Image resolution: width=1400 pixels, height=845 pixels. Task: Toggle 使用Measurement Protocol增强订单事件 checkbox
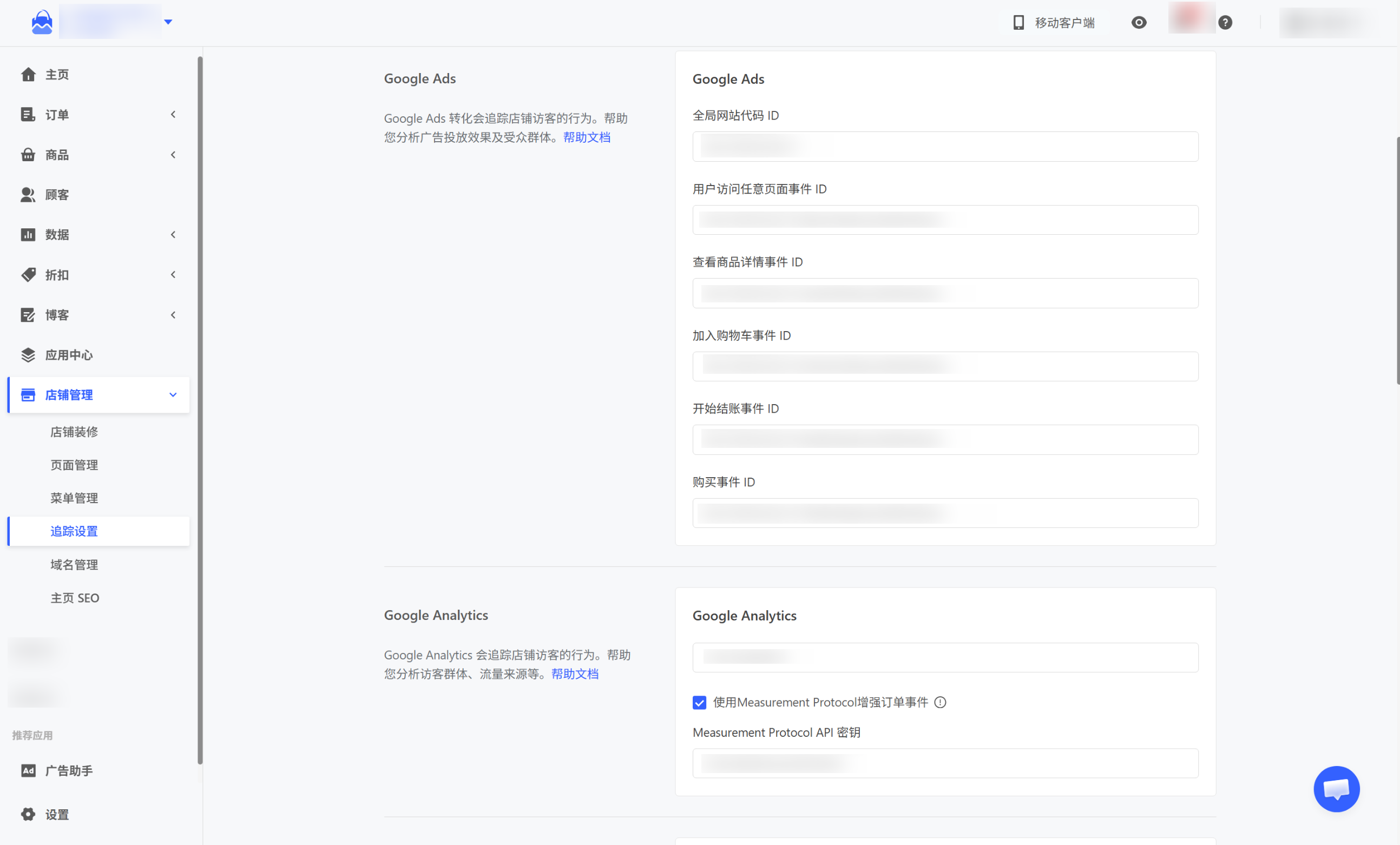click(699, 703)
